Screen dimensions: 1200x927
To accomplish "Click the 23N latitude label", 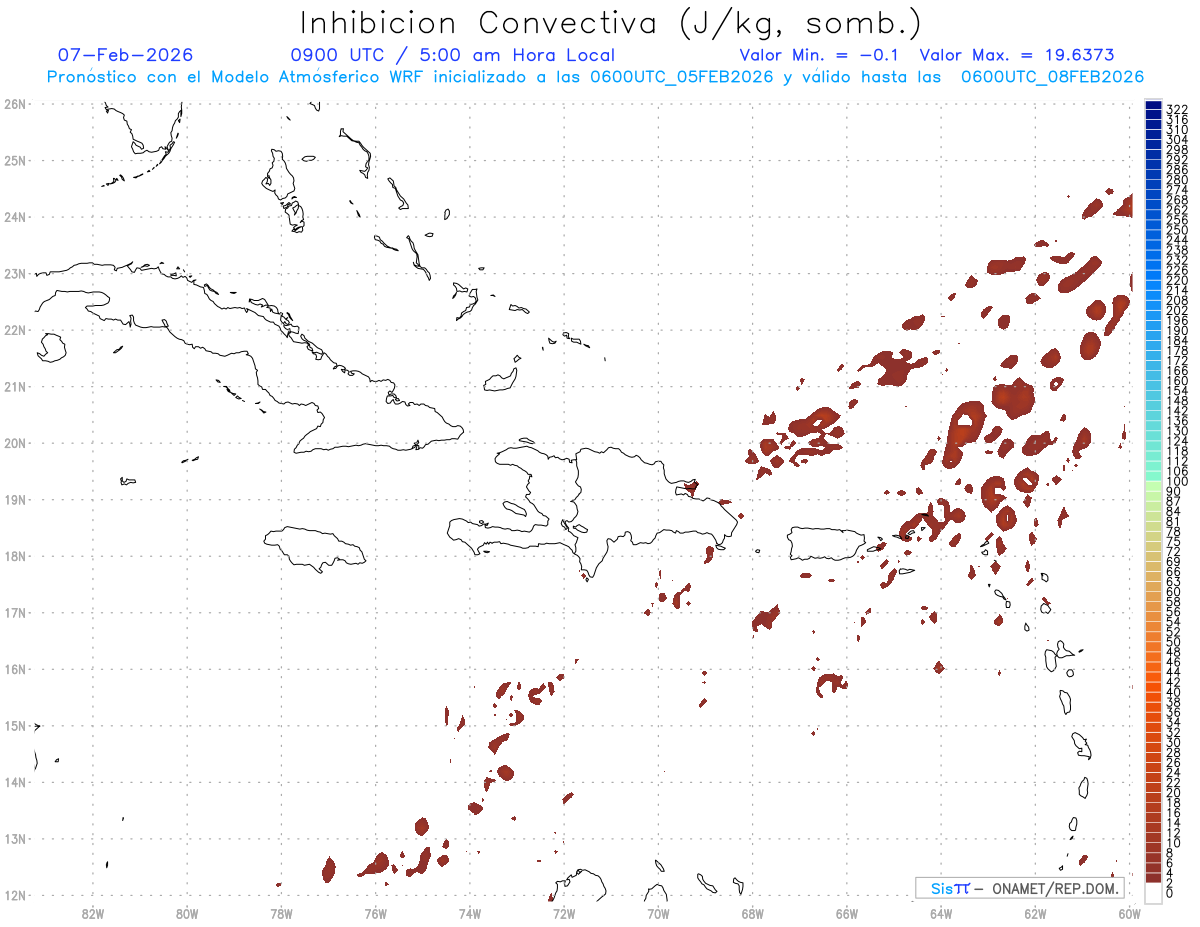I will tap(15, 273).
